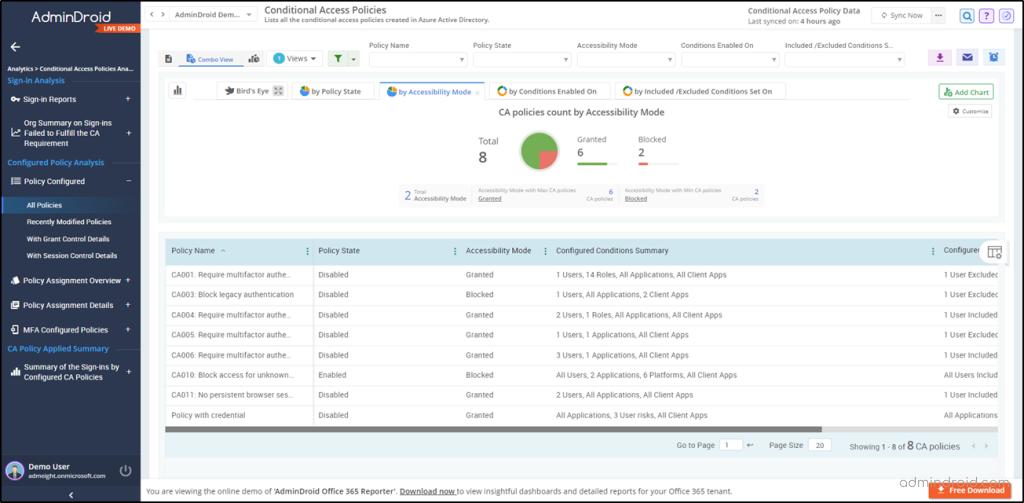
Task: Switch to the by Policy State tab
Action: point(335,91)
